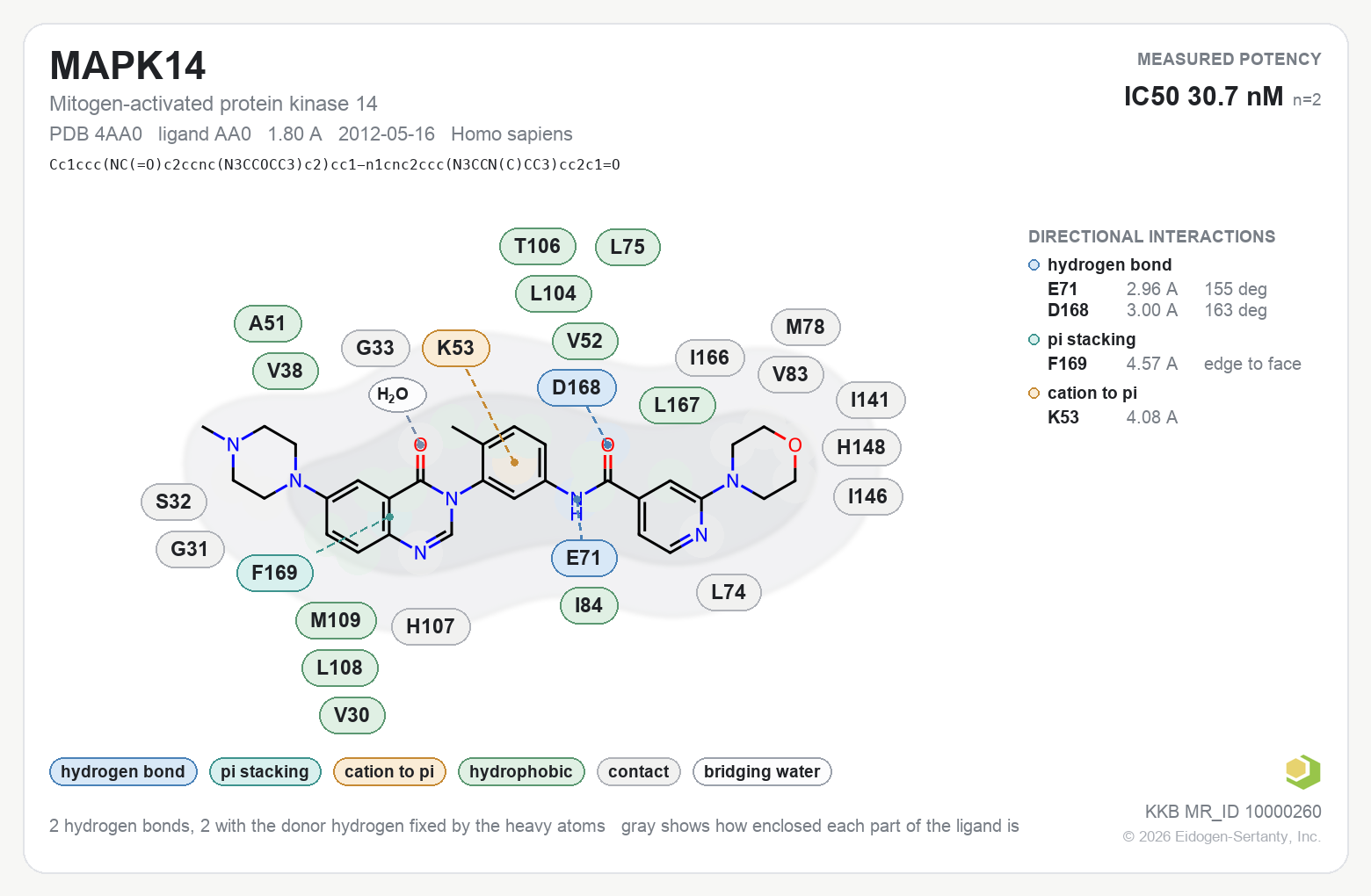The width and height of the screenshot is (1371, 896).
Task: Click the PDB 4AA0 identifier
Action: 96,134
